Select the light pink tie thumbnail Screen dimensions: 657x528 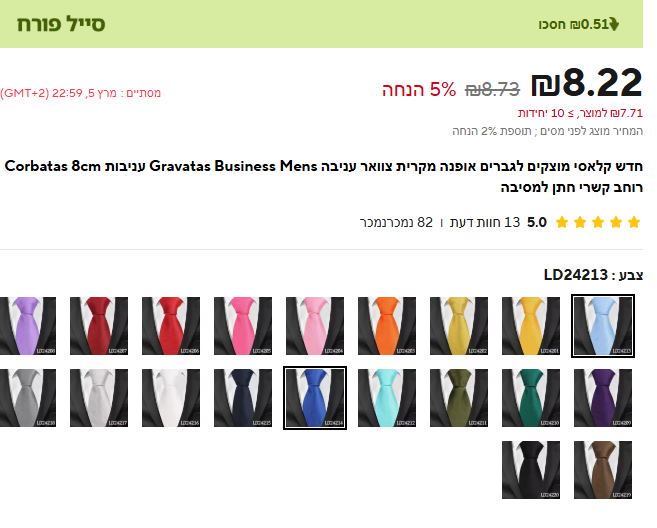(315, 326)
